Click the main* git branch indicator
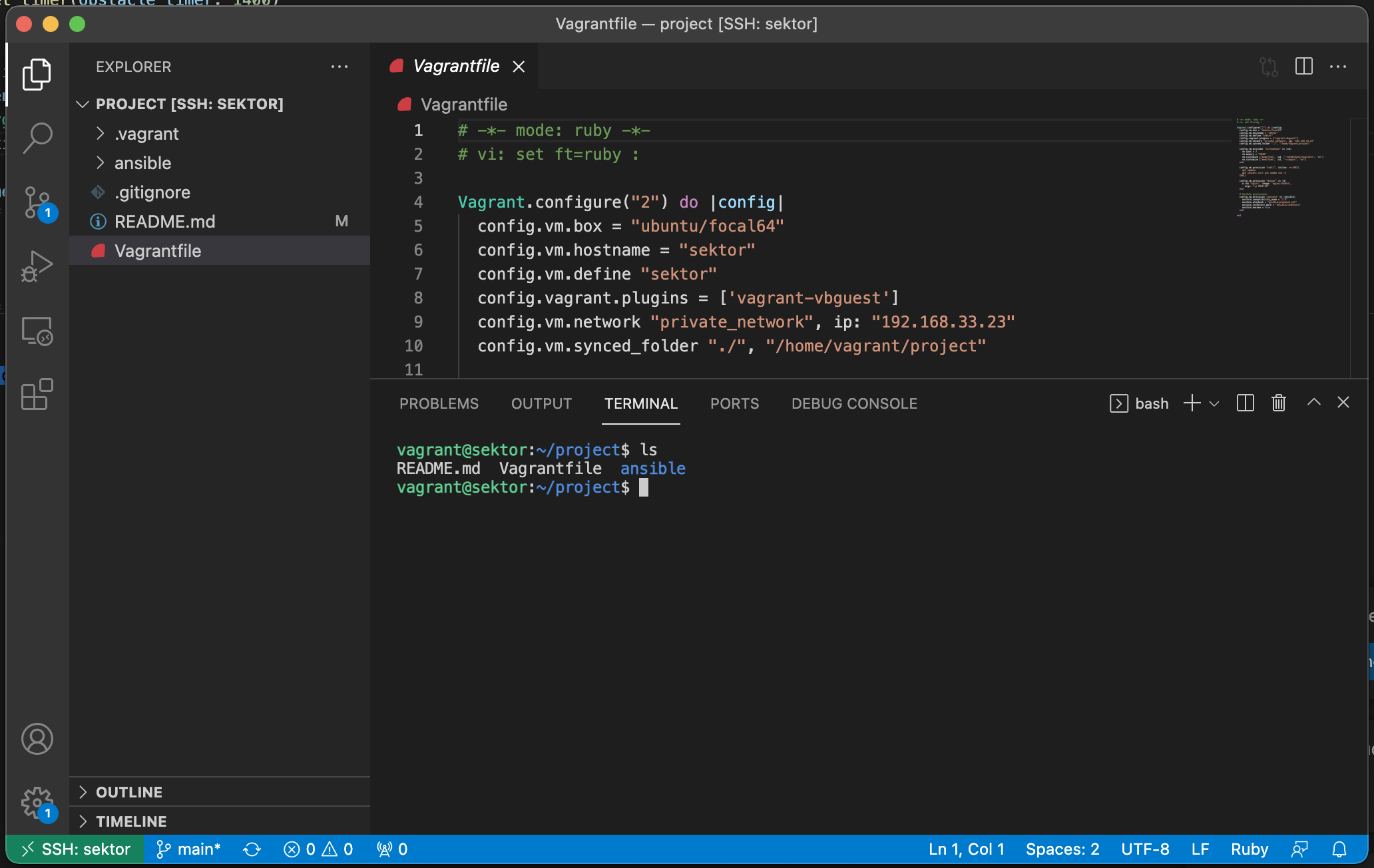Screen dimensions: 1374x868 [188, 849]
